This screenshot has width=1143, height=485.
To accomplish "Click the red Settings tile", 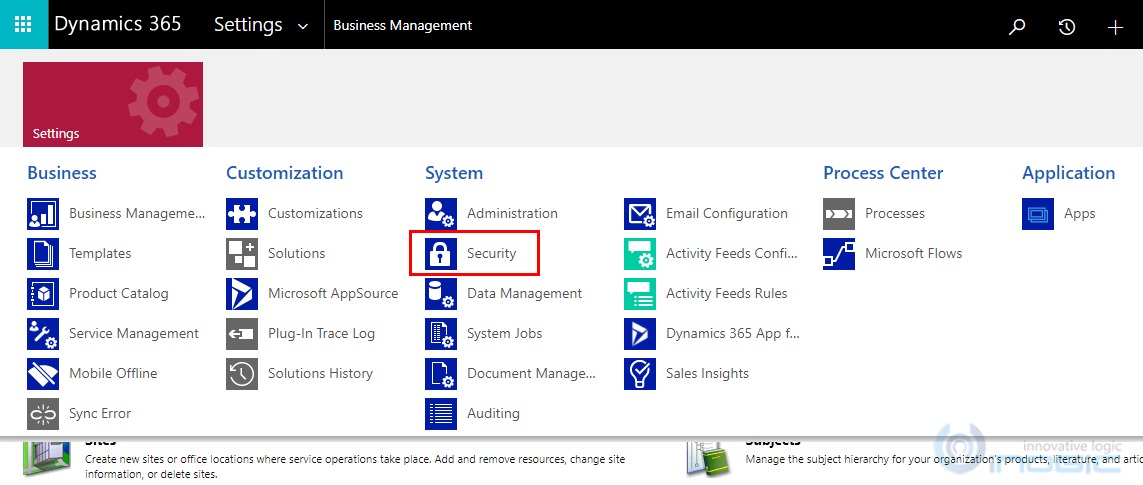I will (113, 104).
